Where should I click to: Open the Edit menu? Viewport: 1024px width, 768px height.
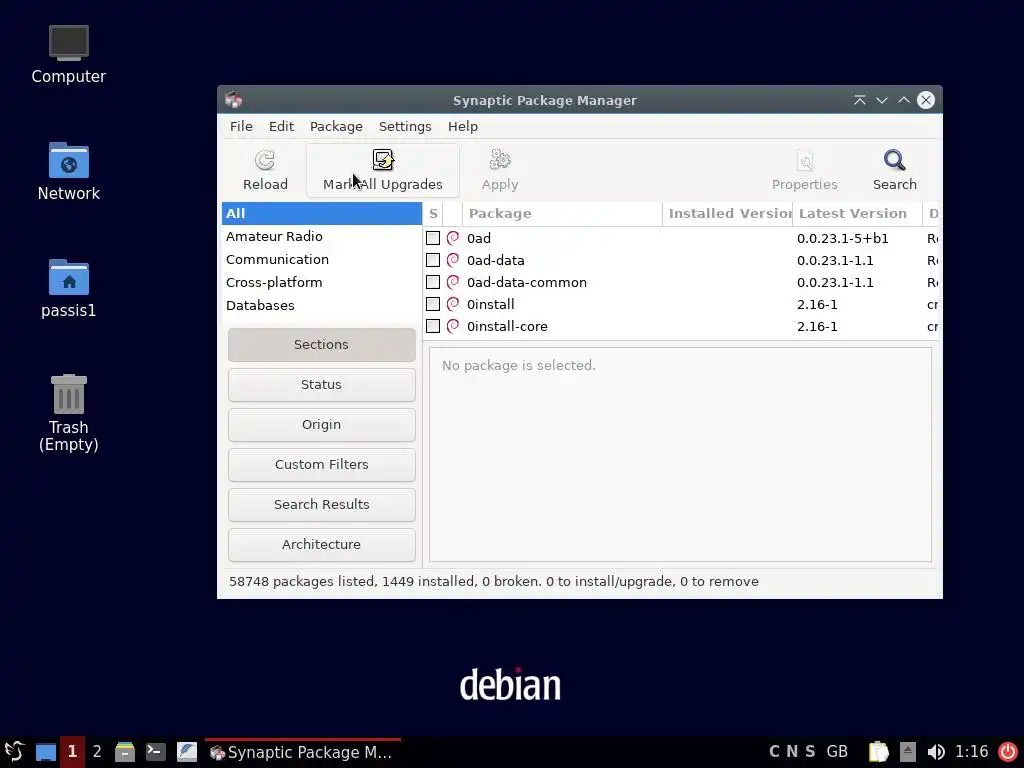pyautogui.click(x=281, y=126)
